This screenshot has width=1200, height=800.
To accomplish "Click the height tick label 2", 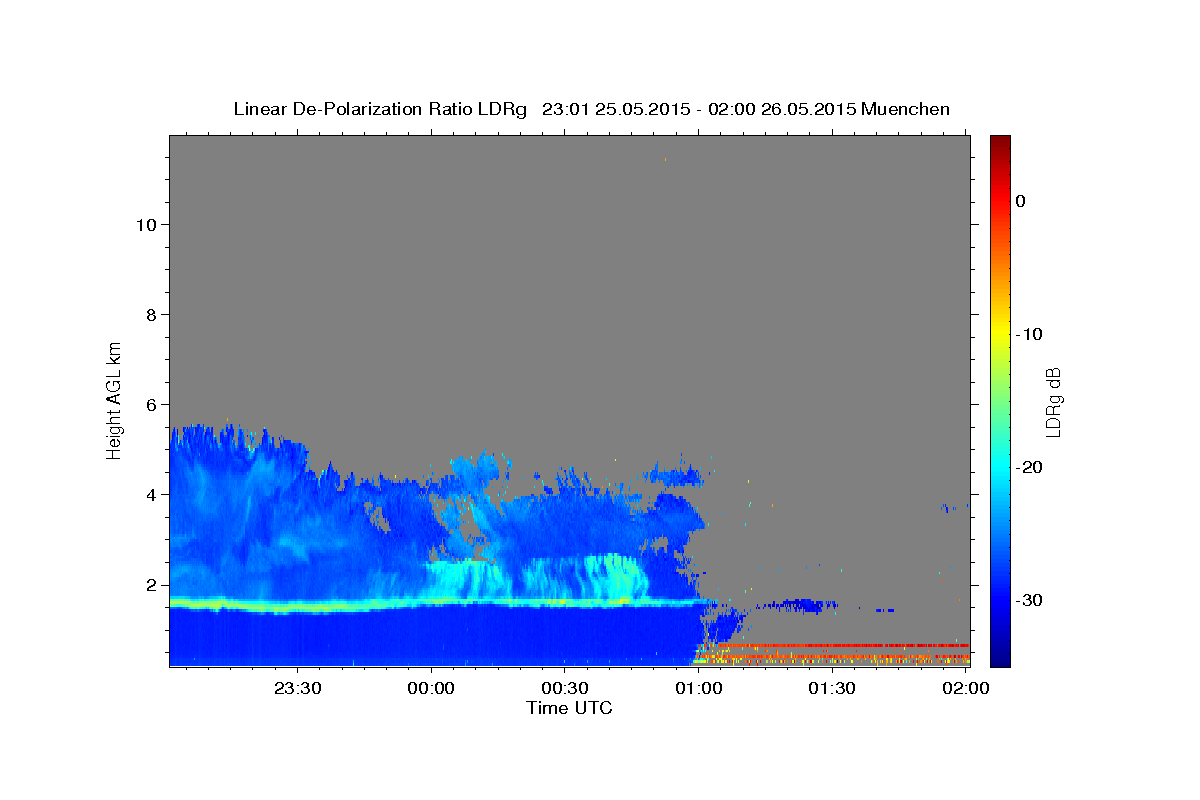I will coord(149,585).
